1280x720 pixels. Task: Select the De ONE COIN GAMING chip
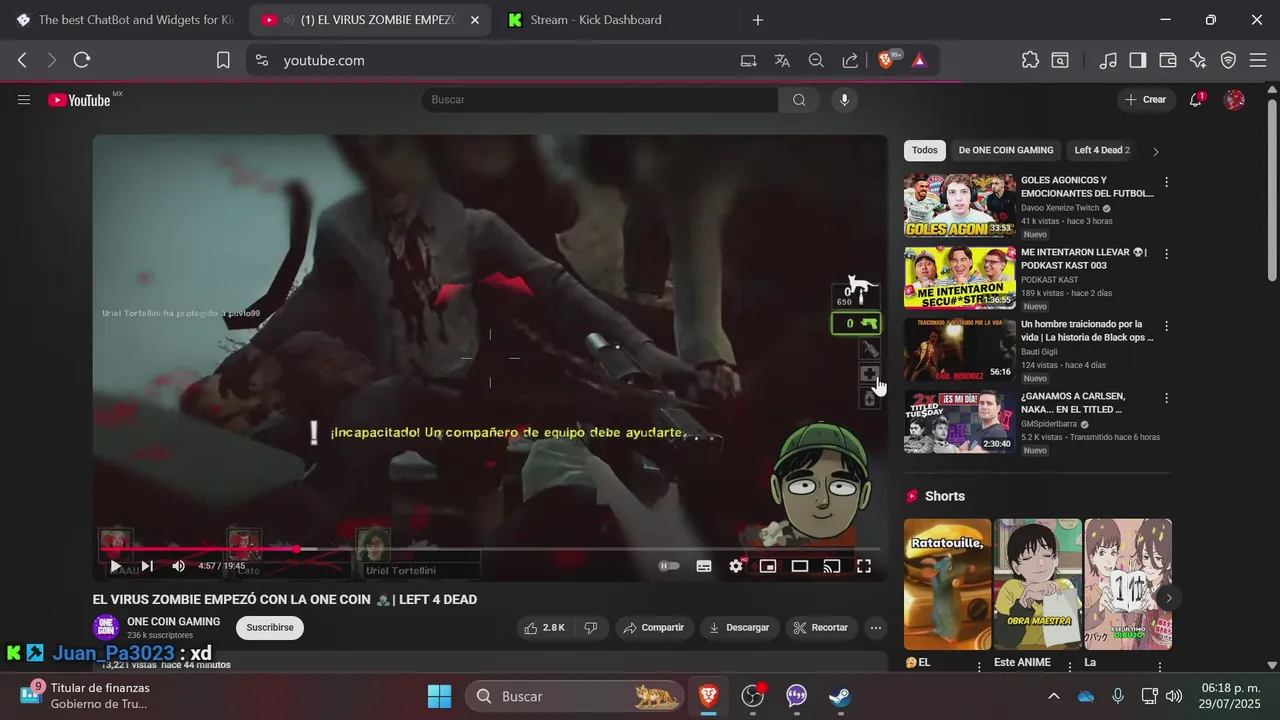[1006, 151]
